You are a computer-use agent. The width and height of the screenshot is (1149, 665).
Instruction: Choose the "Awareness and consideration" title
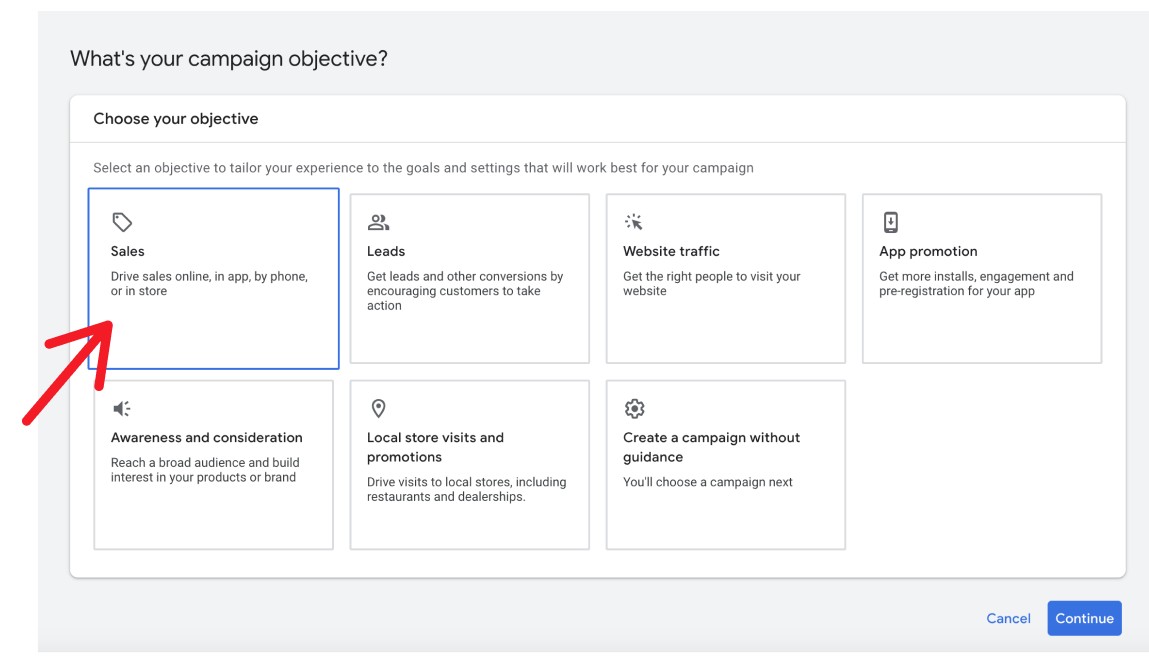coord(206,437)
